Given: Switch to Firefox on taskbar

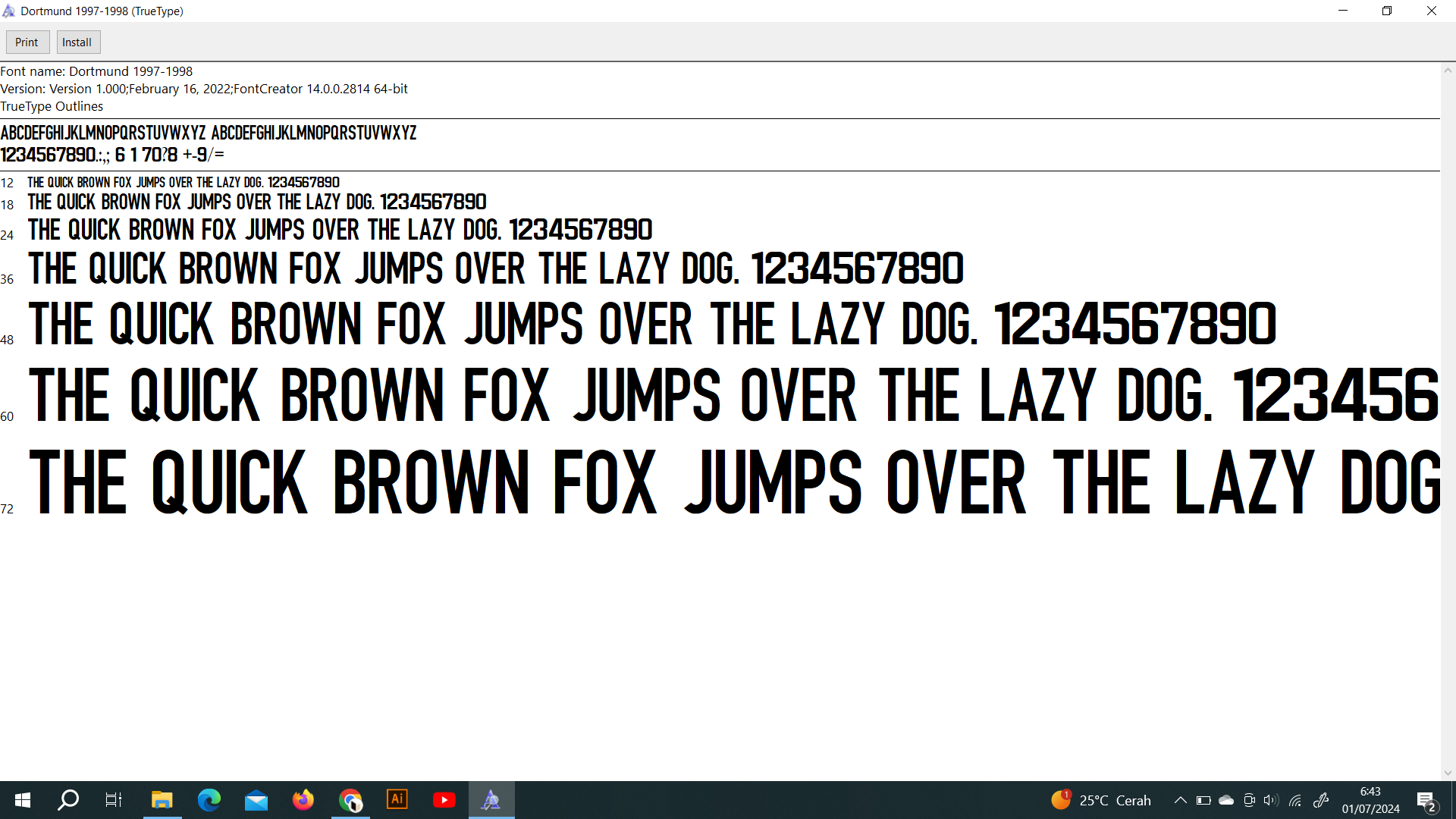Looking at the screenshot, I should [303, 800].
